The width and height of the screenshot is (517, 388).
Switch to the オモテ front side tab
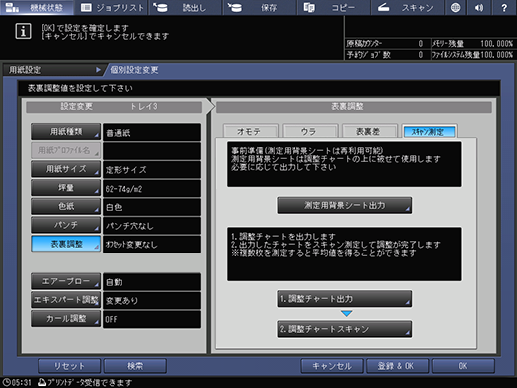pyautogui.click(x=251, y=131)
